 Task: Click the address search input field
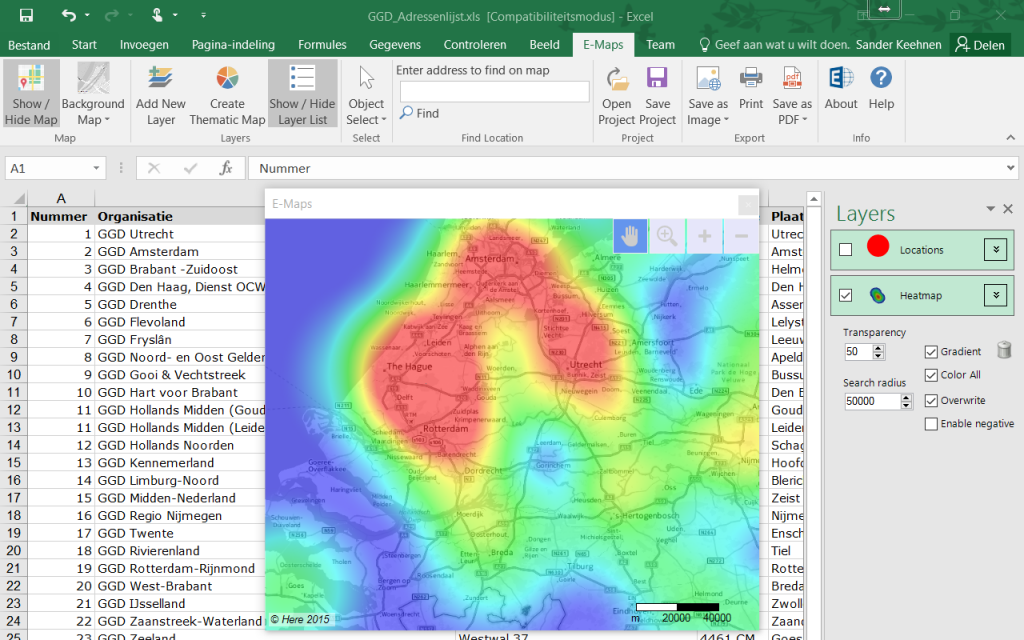(x=493, y=91)
